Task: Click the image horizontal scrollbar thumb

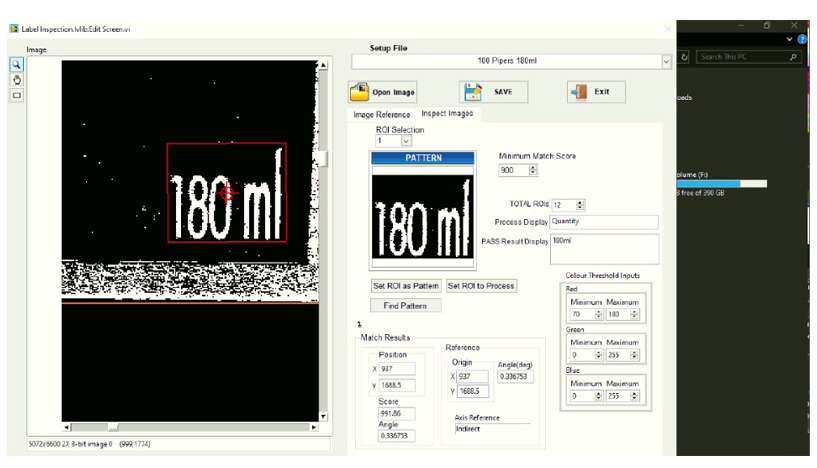Action: click(x=114, y=427)
